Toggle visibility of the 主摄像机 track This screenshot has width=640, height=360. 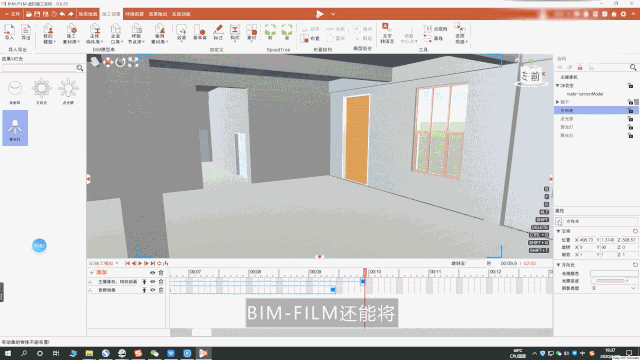(153, 282)
